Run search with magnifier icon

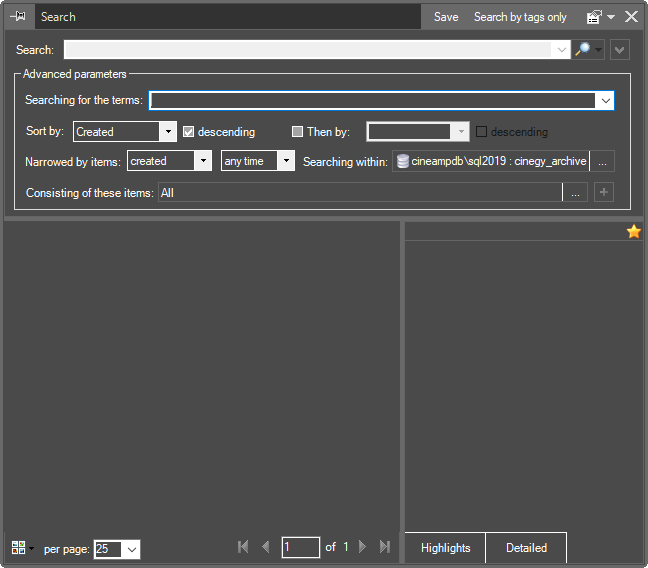click(x=583, y=50)
